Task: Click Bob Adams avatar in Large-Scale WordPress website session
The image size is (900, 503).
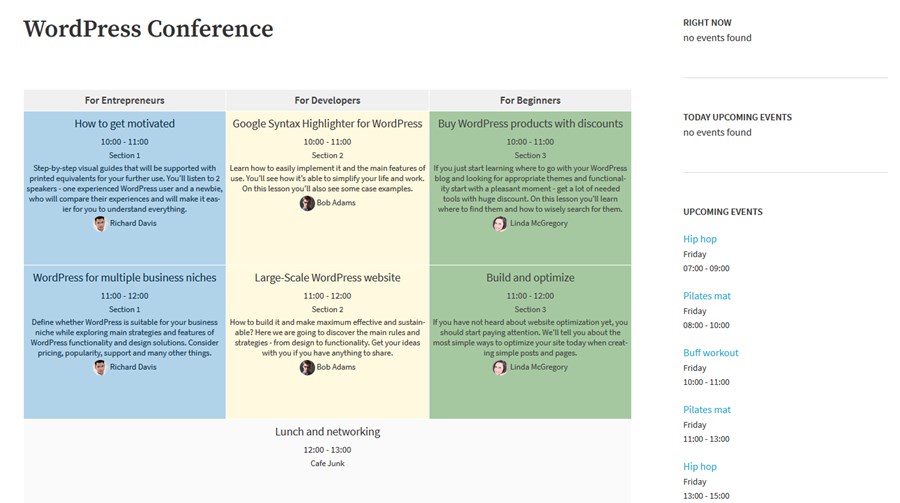Action: 307,367
